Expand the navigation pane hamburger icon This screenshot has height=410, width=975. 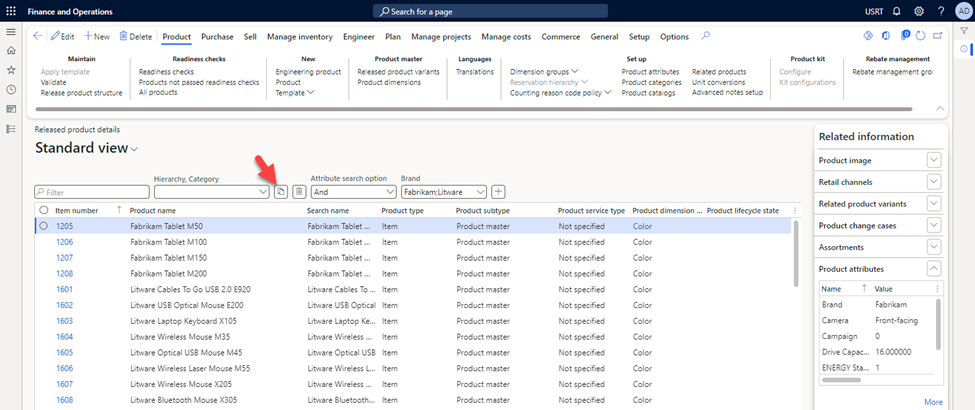point(11,32)
